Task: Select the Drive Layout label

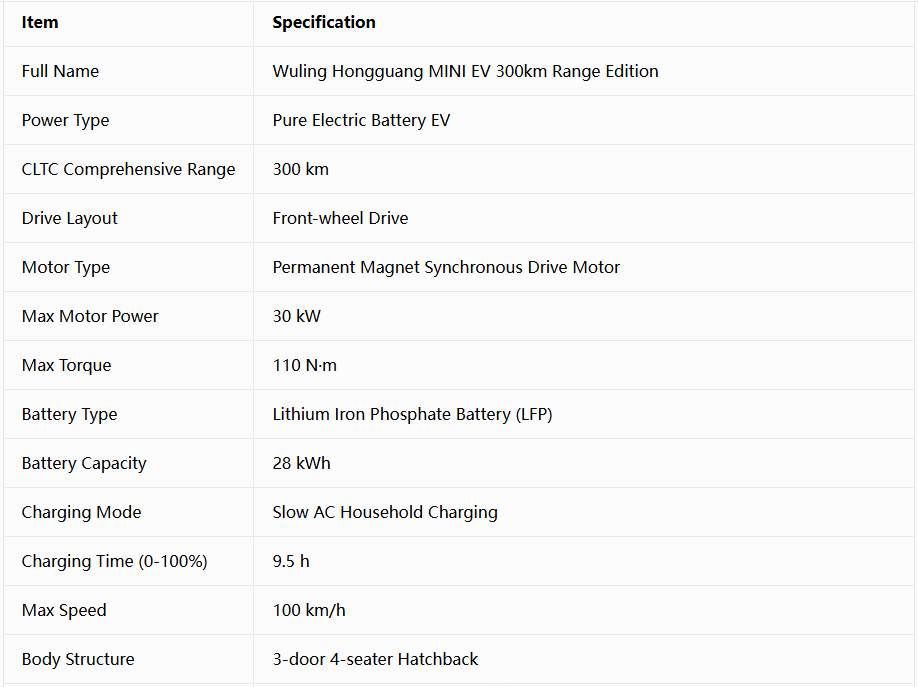Action: click(x=70, y=218)
